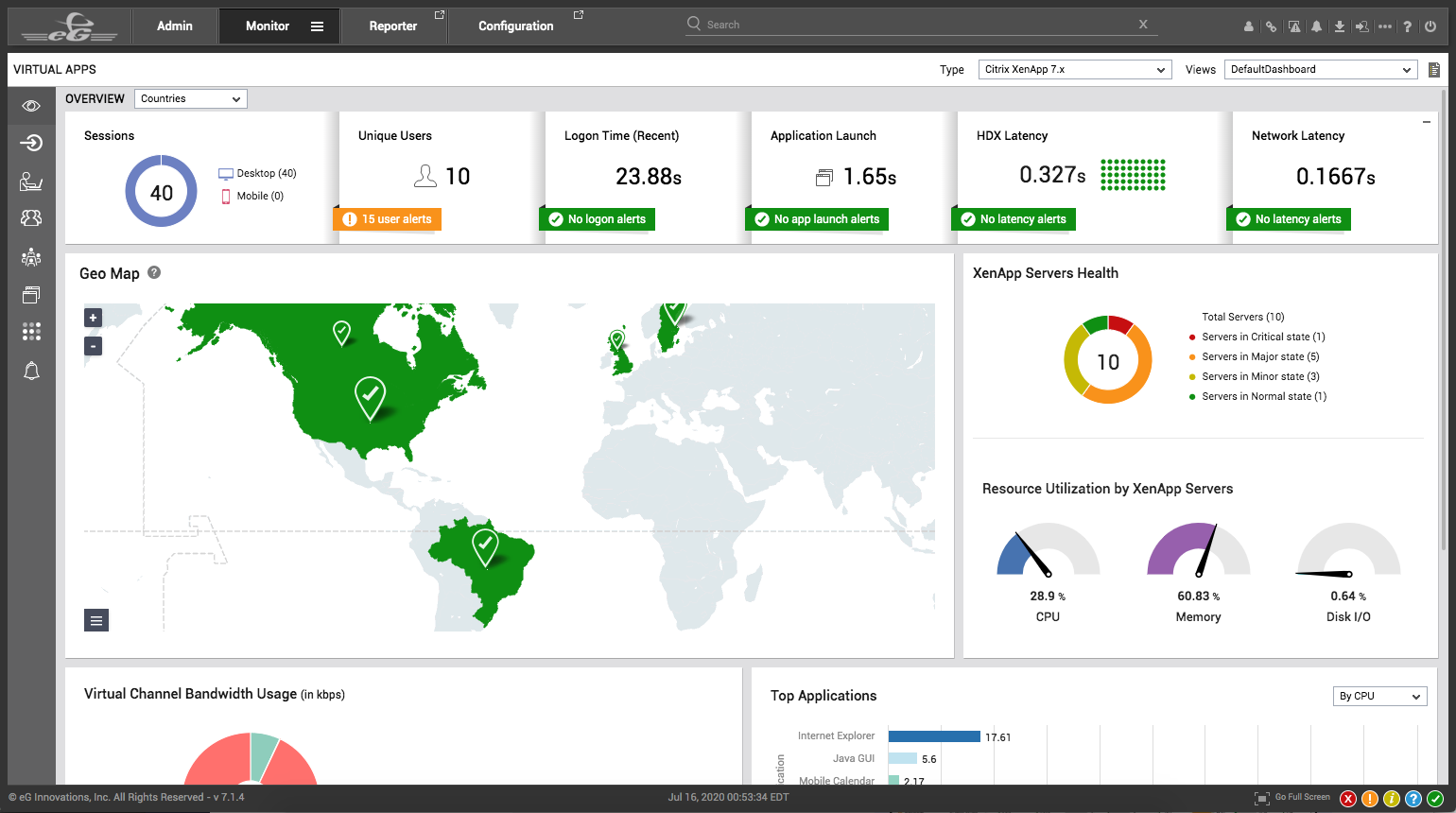Open the Countries overview dropdown
This screenshot has width=1456, height=813.
click(x=191, y=98)
